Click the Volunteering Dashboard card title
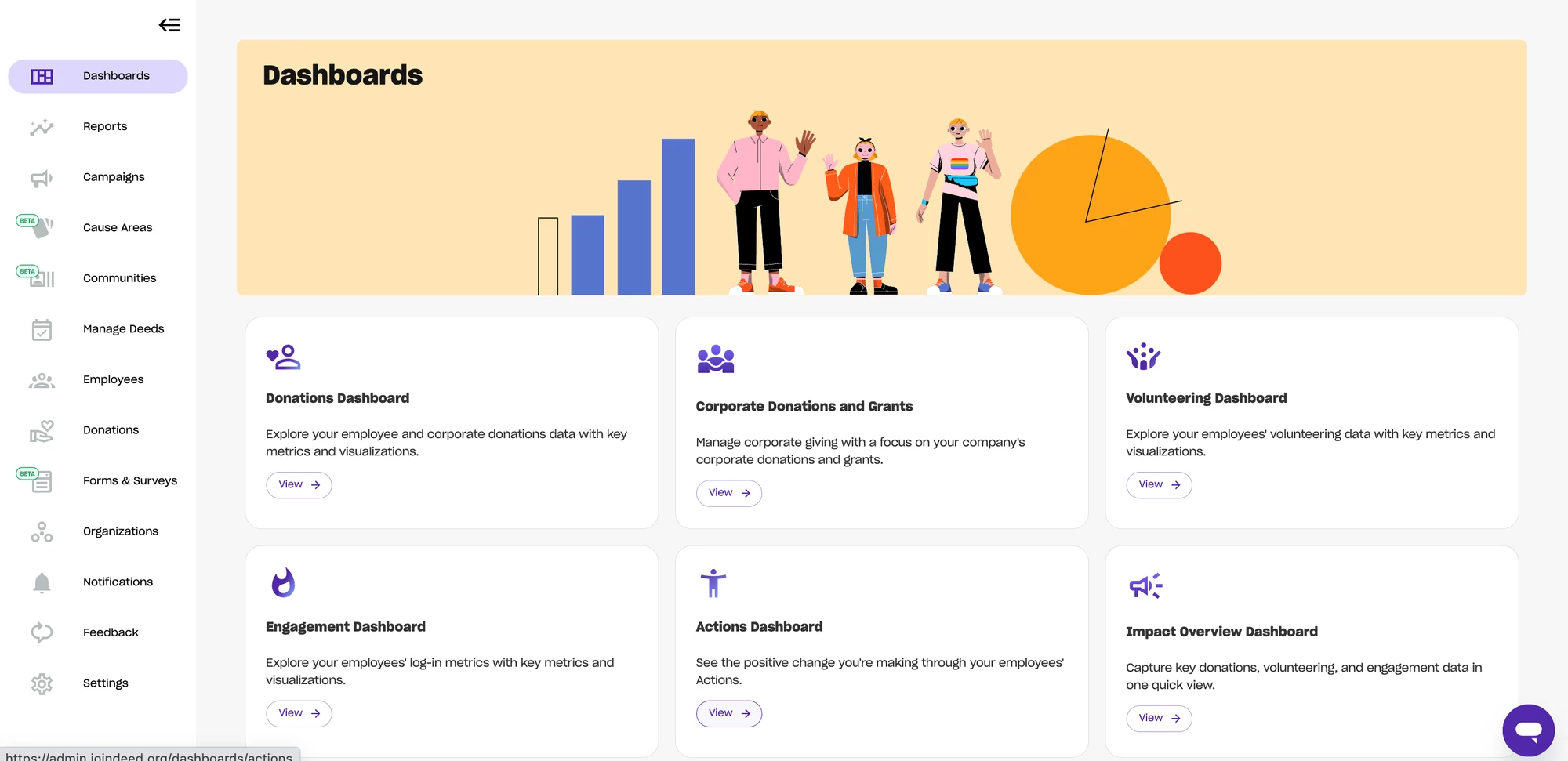 [x=1206, y=398]
